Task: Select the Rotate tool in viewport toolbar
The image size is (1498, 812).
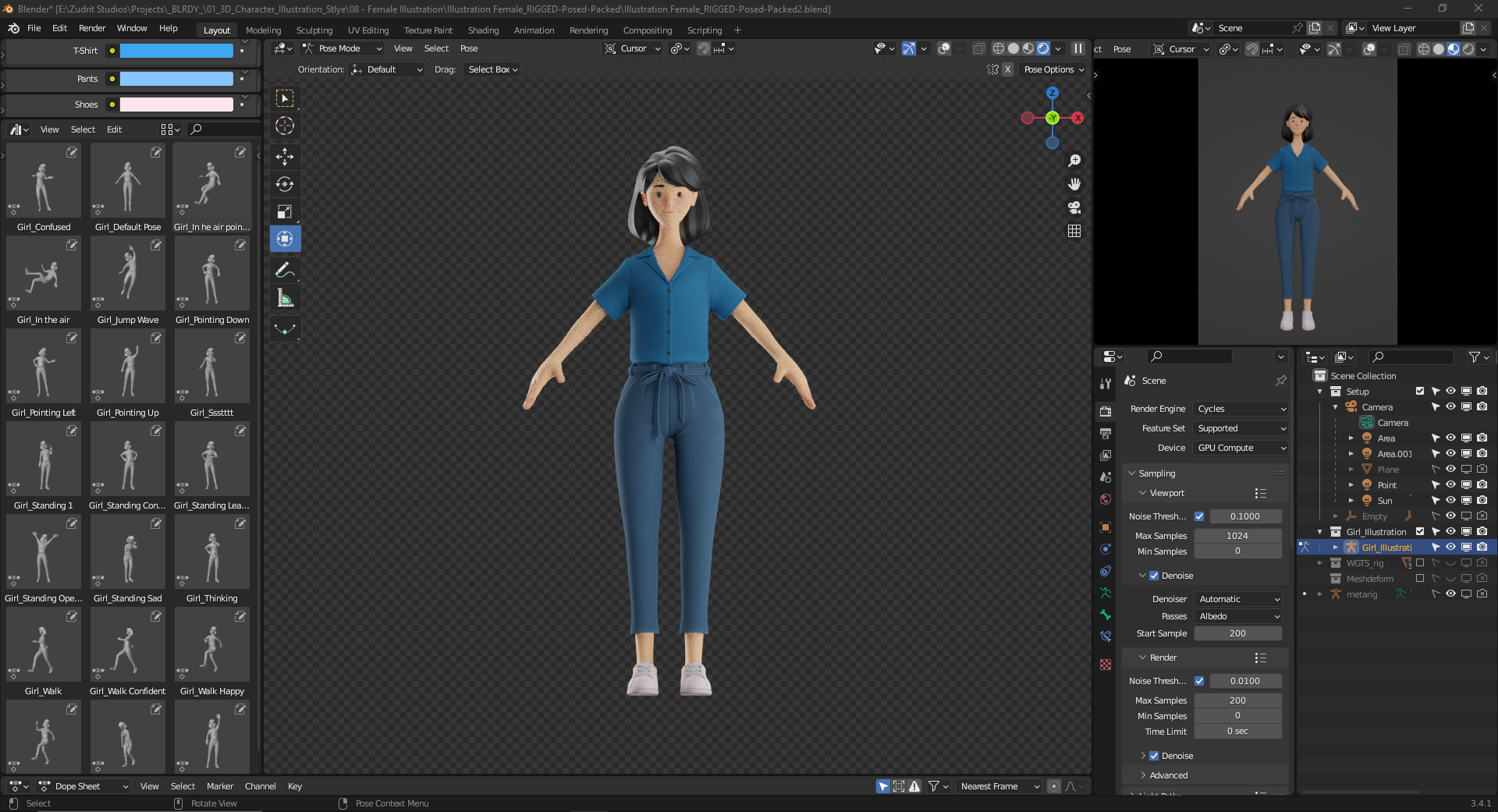Action: coord(285,184)
